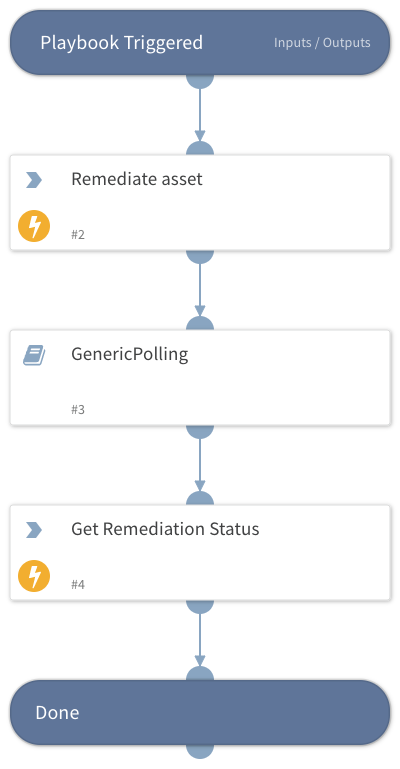Select the GenericPolling sub-playbook title
The image size is (400, 769).
[x=129, y=354]
